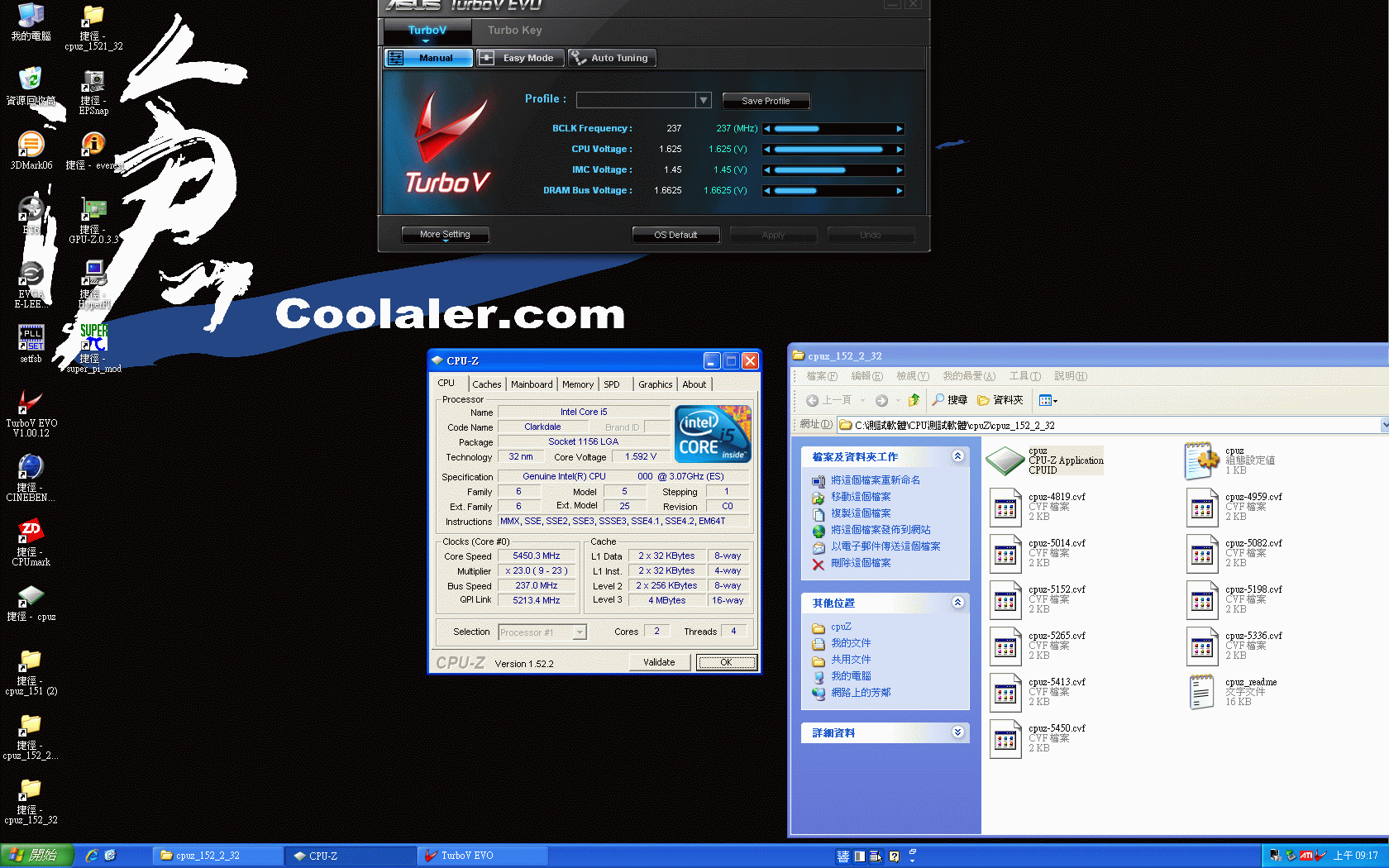This screenshot has height=868, width=1389.
Task: Open the CPUmark shortcut icon
Action: 31,542
